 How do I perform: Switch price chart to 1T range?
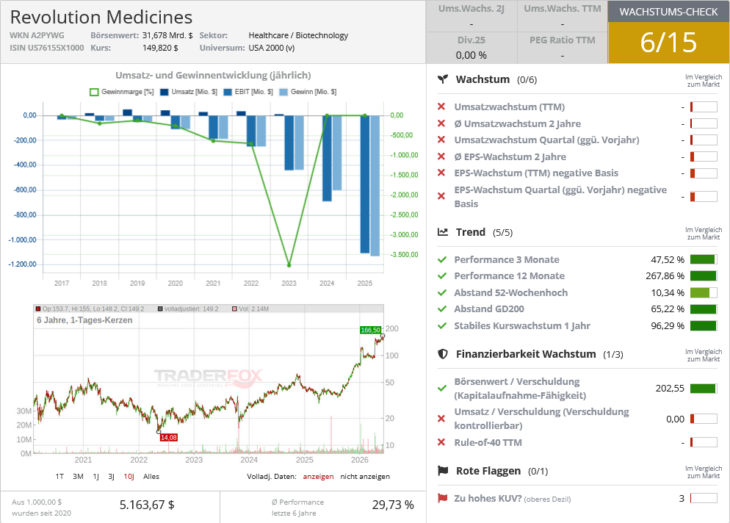(60, 476)
